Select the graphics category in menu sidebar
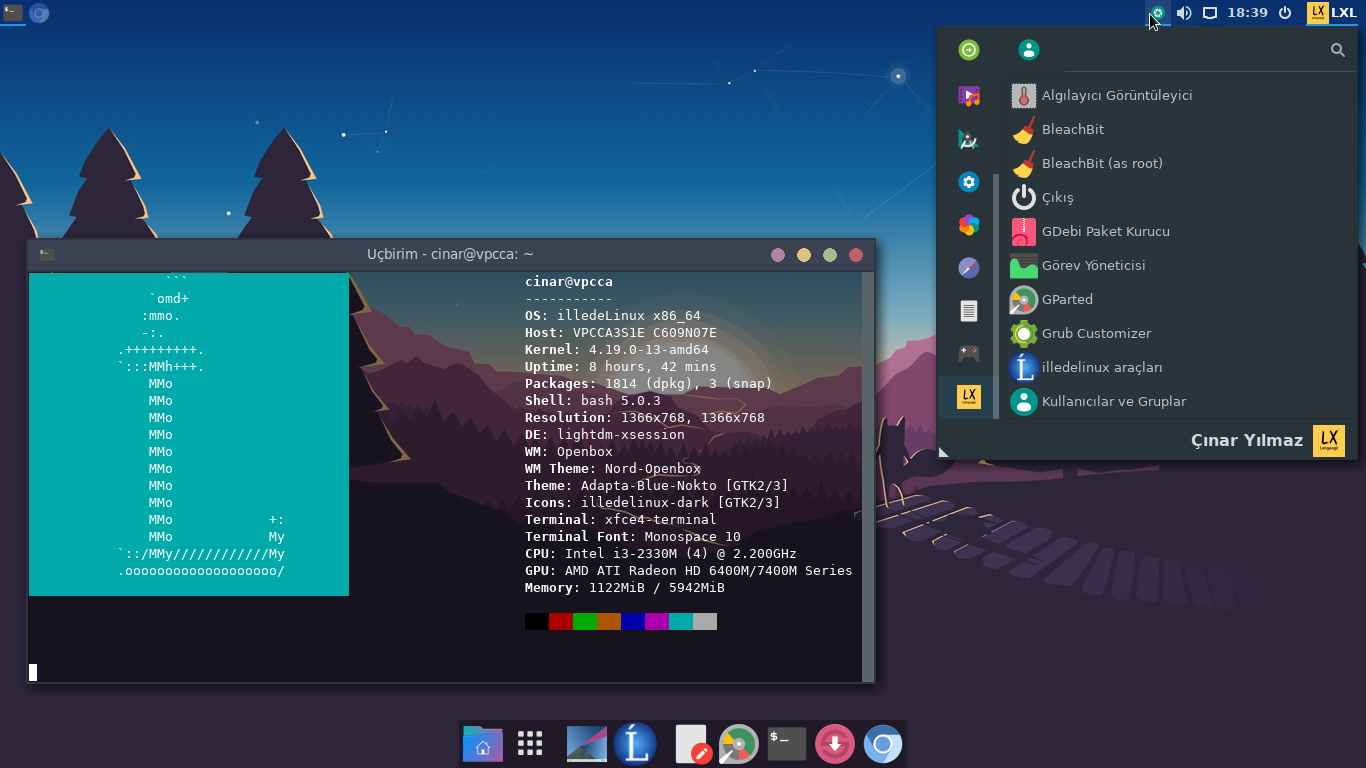This screenshot has height=768, width=1366. 968,139
